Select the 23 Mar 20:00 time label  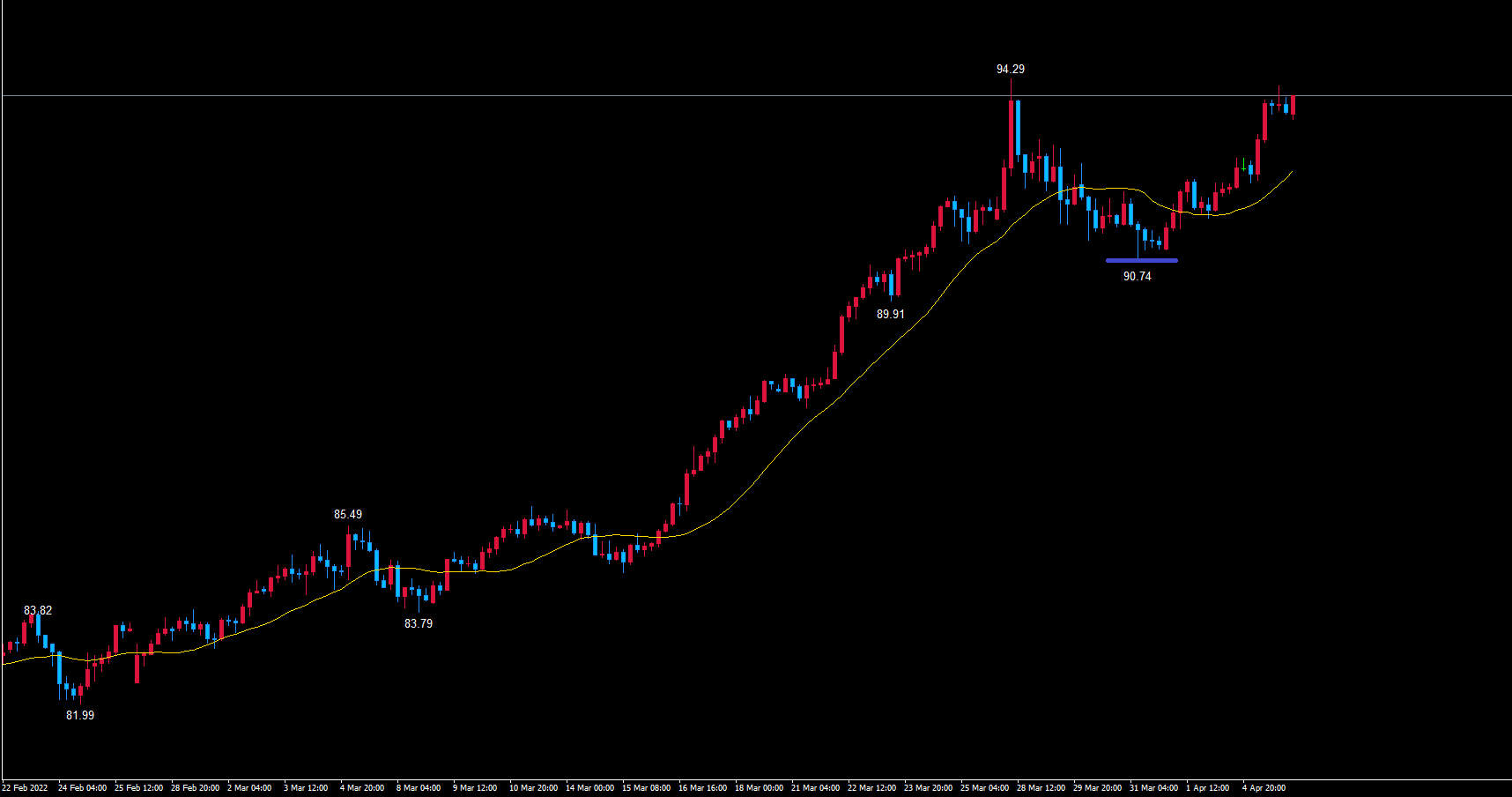click(928, 788)
